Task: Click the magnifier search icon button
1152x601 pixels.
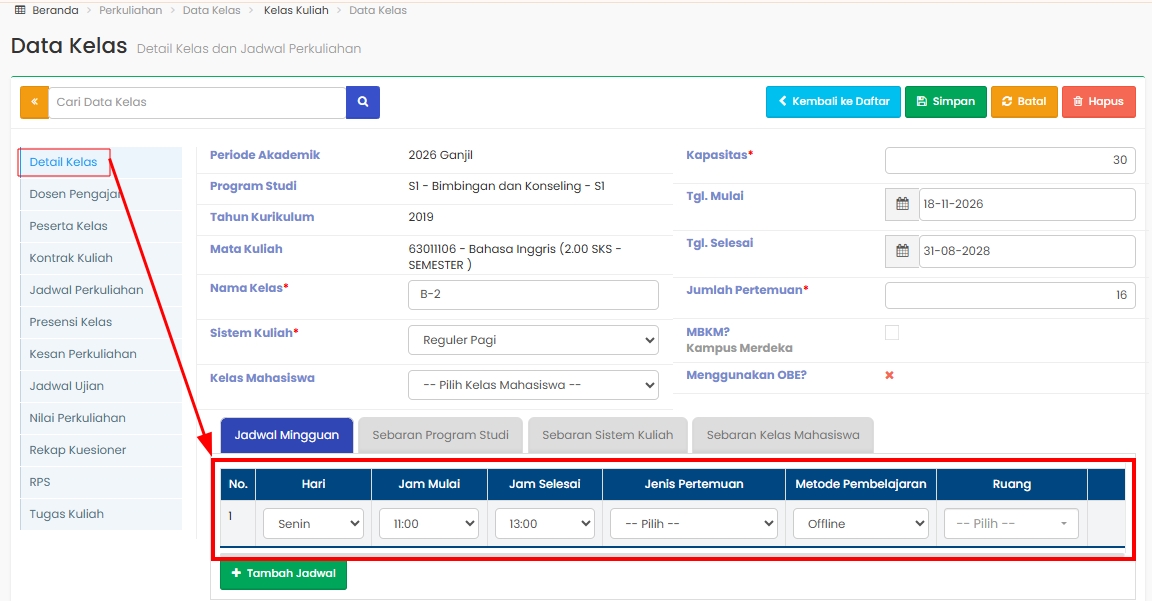Action: click(363, 102)
